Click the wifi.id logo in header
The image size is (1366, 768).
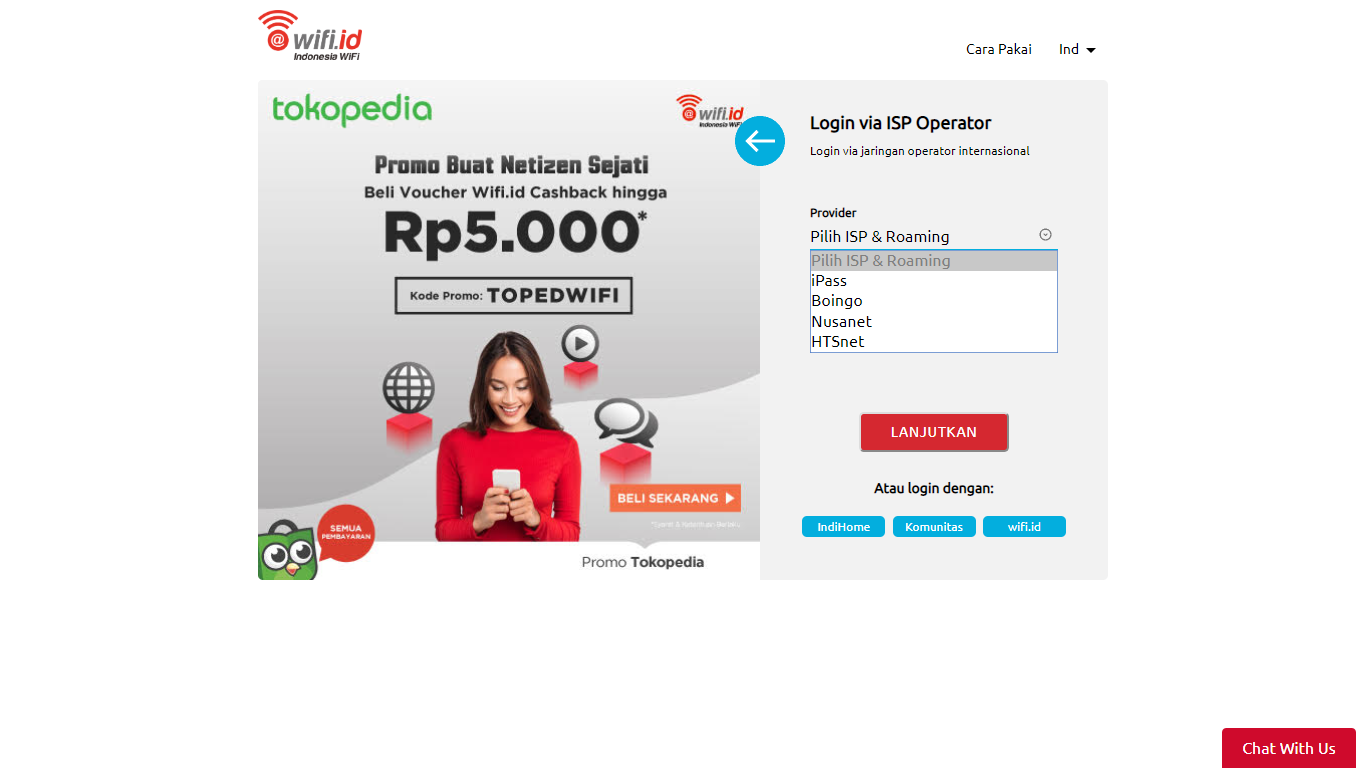(x=309, y=36)
